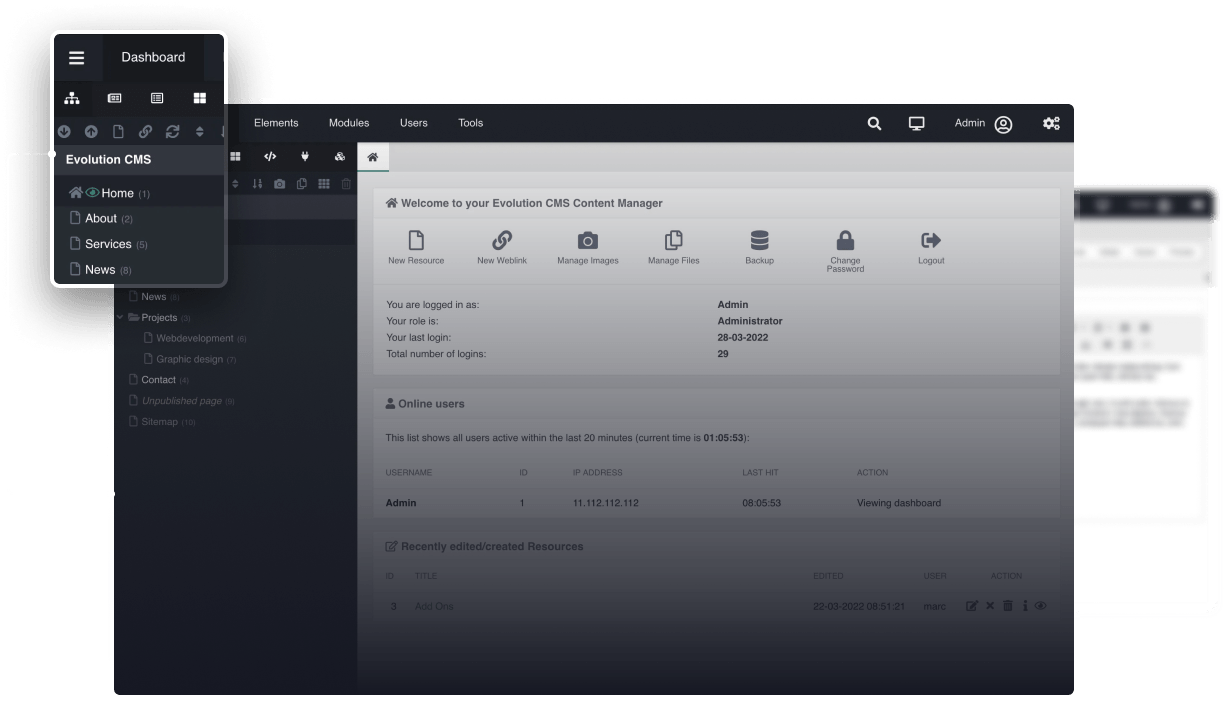Image resolution: width=1226 pixels, height=701 pixels.
Task: Open the hamburger menu beside Dashboard
Action: (x=77, y=57)
